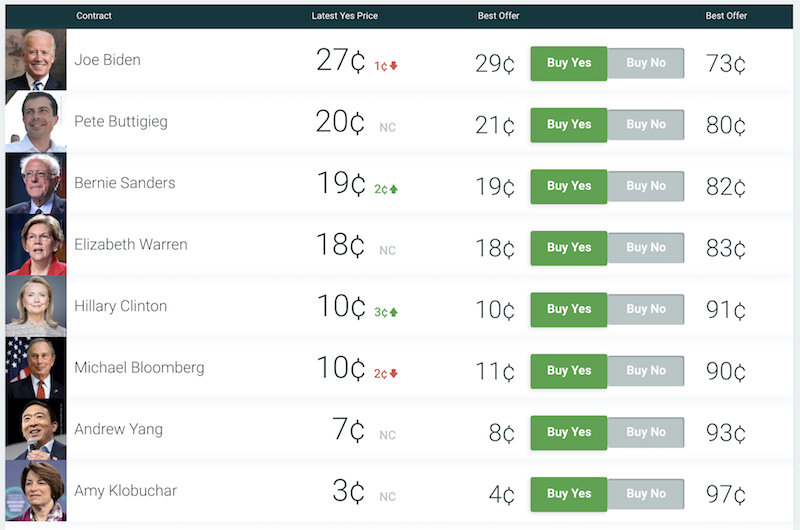The image size is (800, 530).
Task: Open the Elizabeth Warren contract name
Action: pyautogui.click(x=131, y=244)
